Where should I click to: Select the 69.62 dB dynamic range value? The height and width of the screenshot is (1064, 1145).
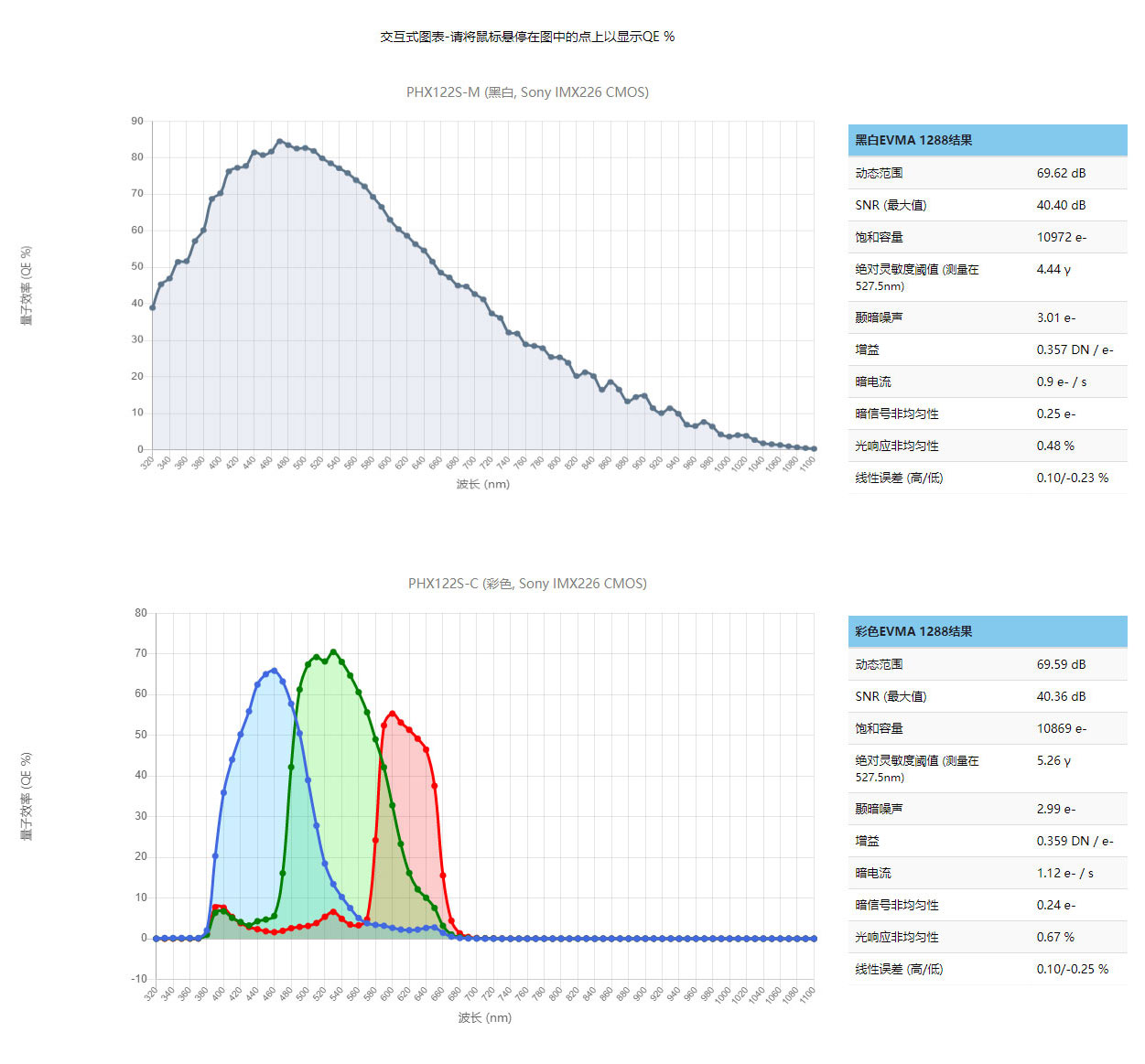click(x=1061, y=173)
